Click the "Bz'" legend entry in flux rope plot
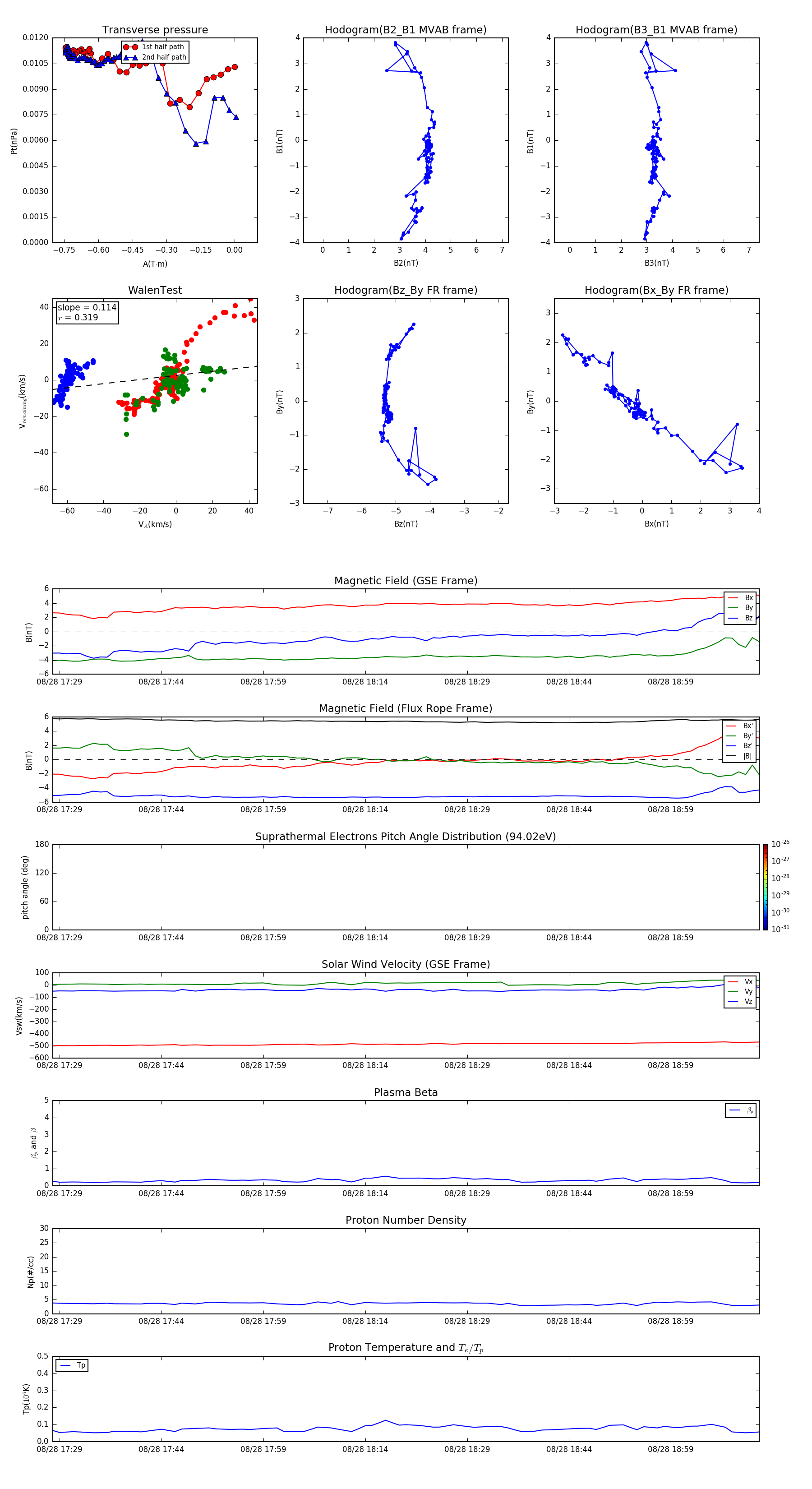 740,746
